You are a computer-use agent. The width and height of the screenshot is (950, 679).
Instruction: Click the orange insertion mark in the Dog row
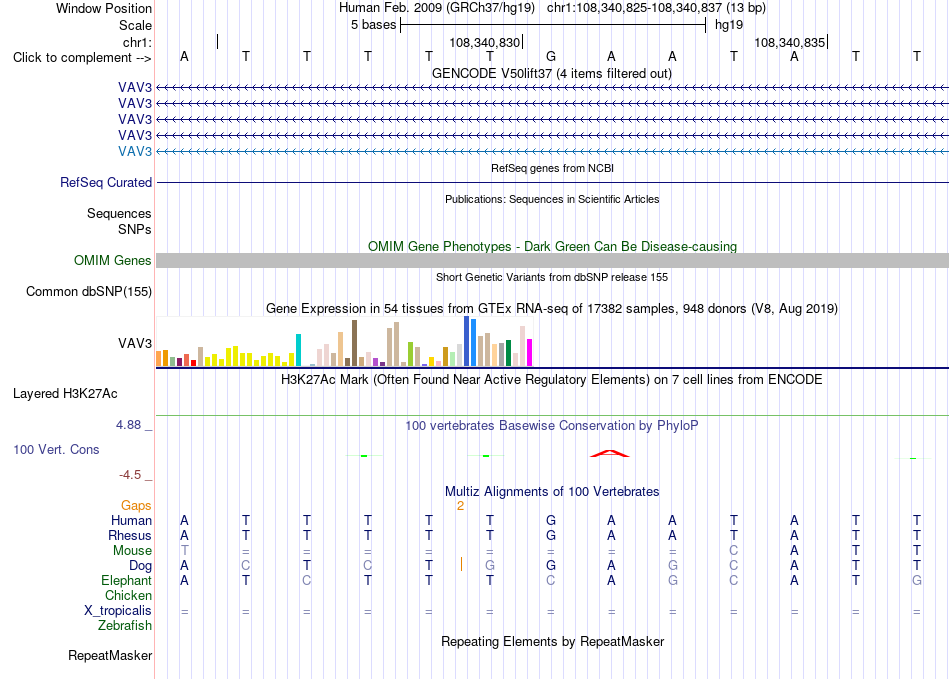click(461, 565)
